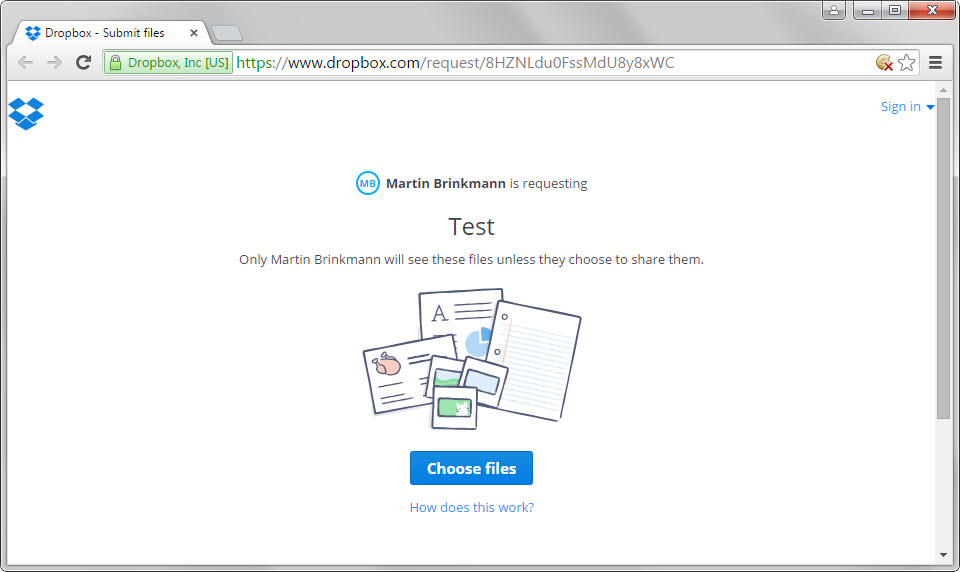This screenshot has width=960, height=572.
Task: Open the Chrome user profile button
Action: pos(834,10)
